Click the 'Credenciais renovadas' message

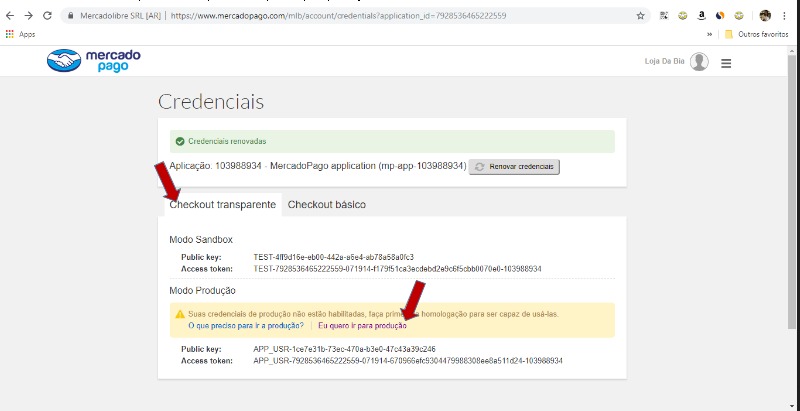tap(227, 141)
